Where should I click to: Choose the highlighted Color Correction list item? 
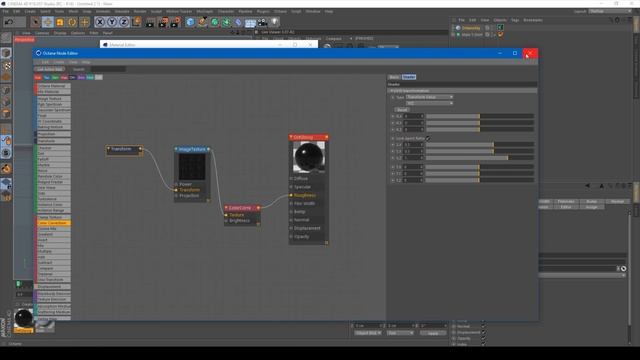pos(53,223)
